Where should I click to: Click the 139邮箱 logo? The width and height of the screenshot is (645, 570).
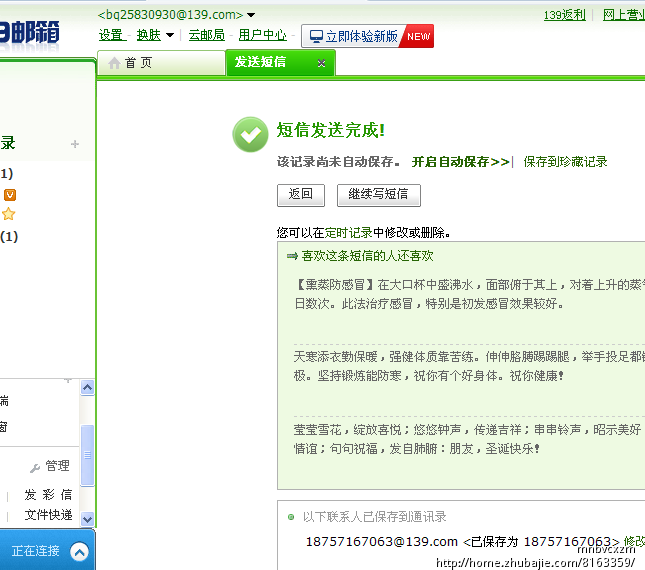click(30, 33)
